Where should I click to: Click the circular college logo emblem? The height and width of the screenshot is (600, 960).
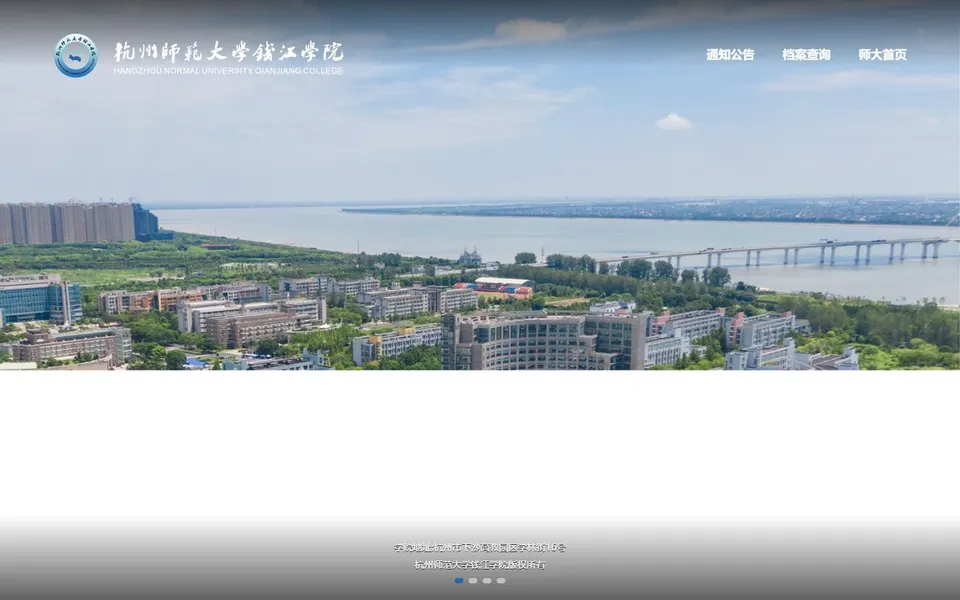click(76, 56)
